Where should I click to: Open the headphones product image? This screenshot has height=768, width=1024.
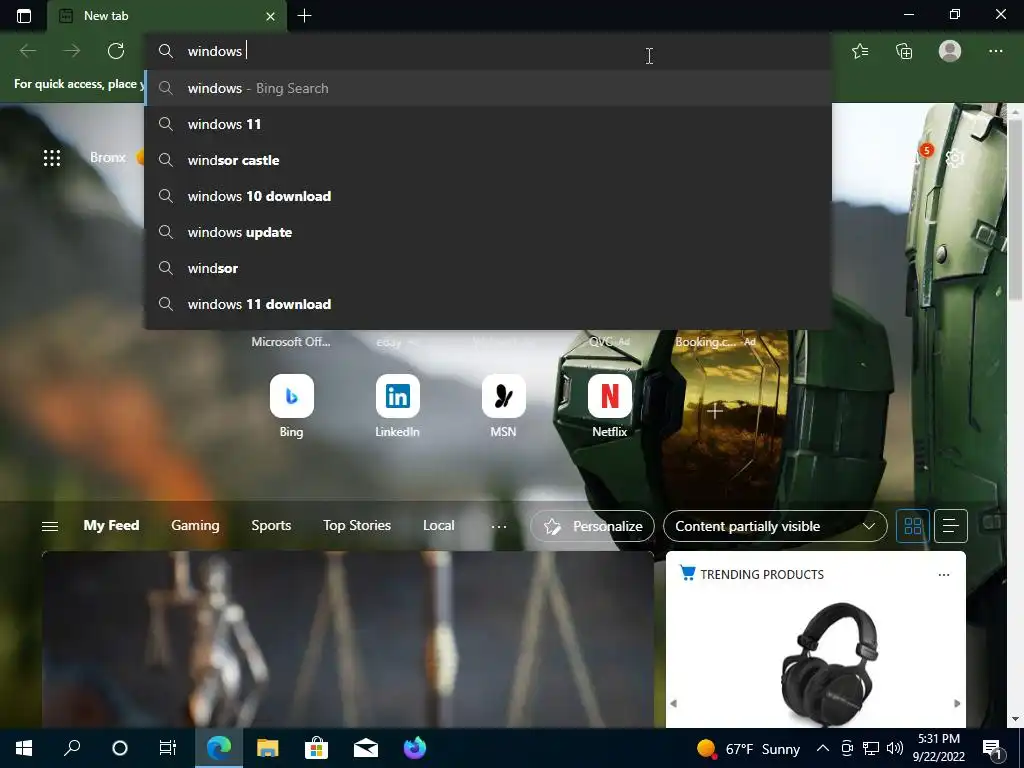tap(828, 664)
